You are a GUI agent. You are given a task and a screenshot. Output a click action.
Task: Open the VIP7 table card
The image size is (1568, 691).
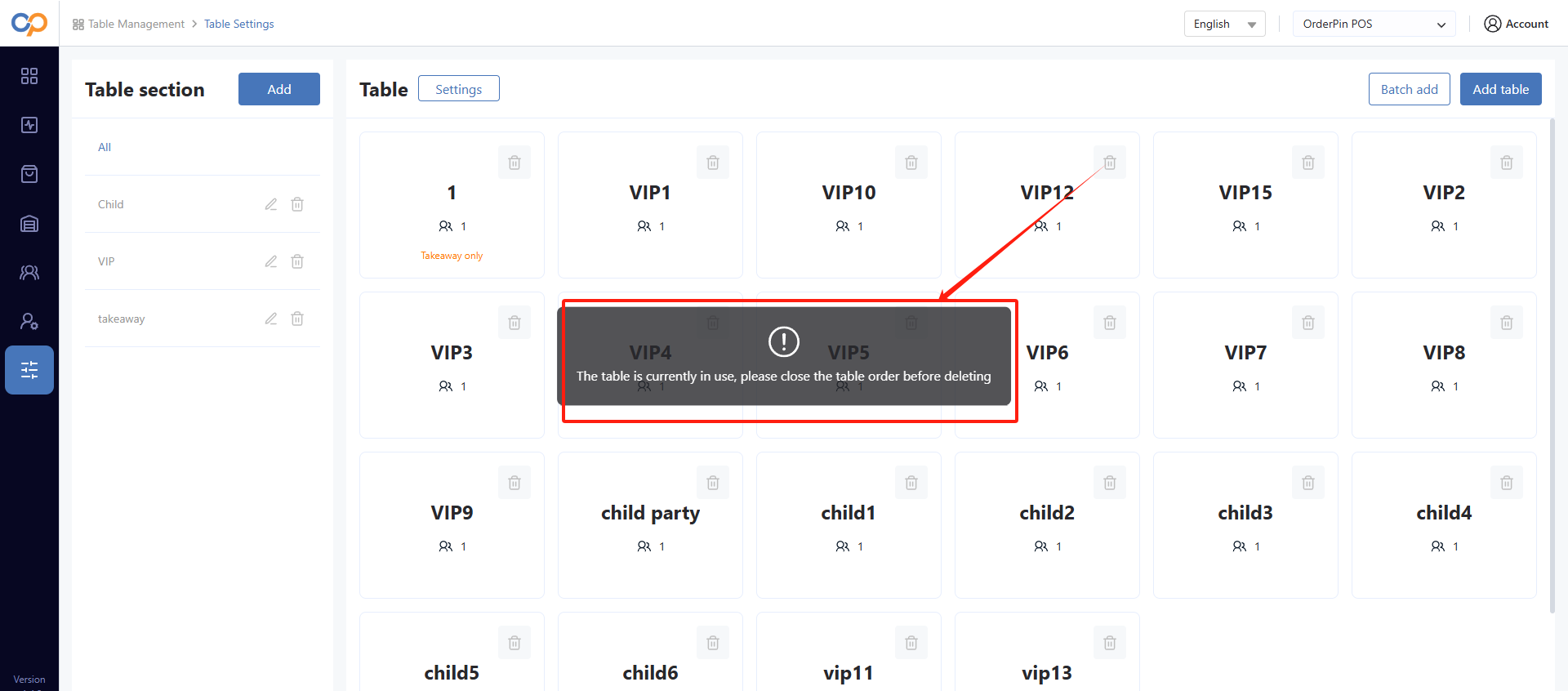(1245, 365)
